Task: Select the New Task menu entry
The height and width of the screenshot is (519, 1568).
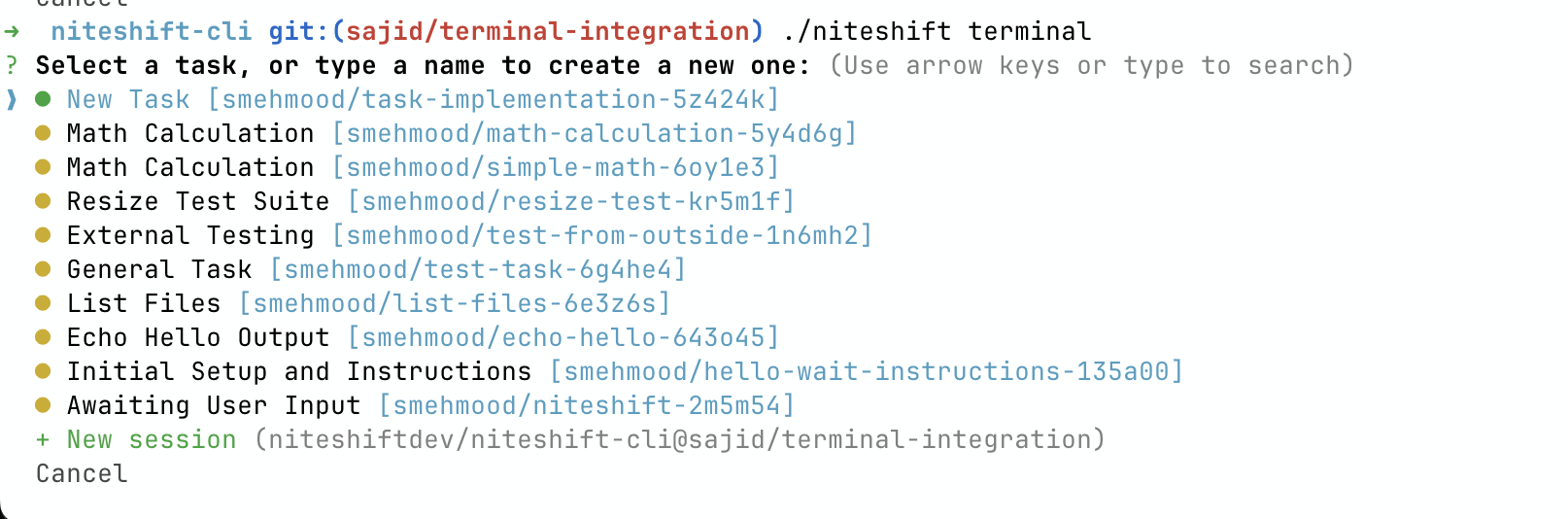Action: pyautogui.click(x=128, y=99)
